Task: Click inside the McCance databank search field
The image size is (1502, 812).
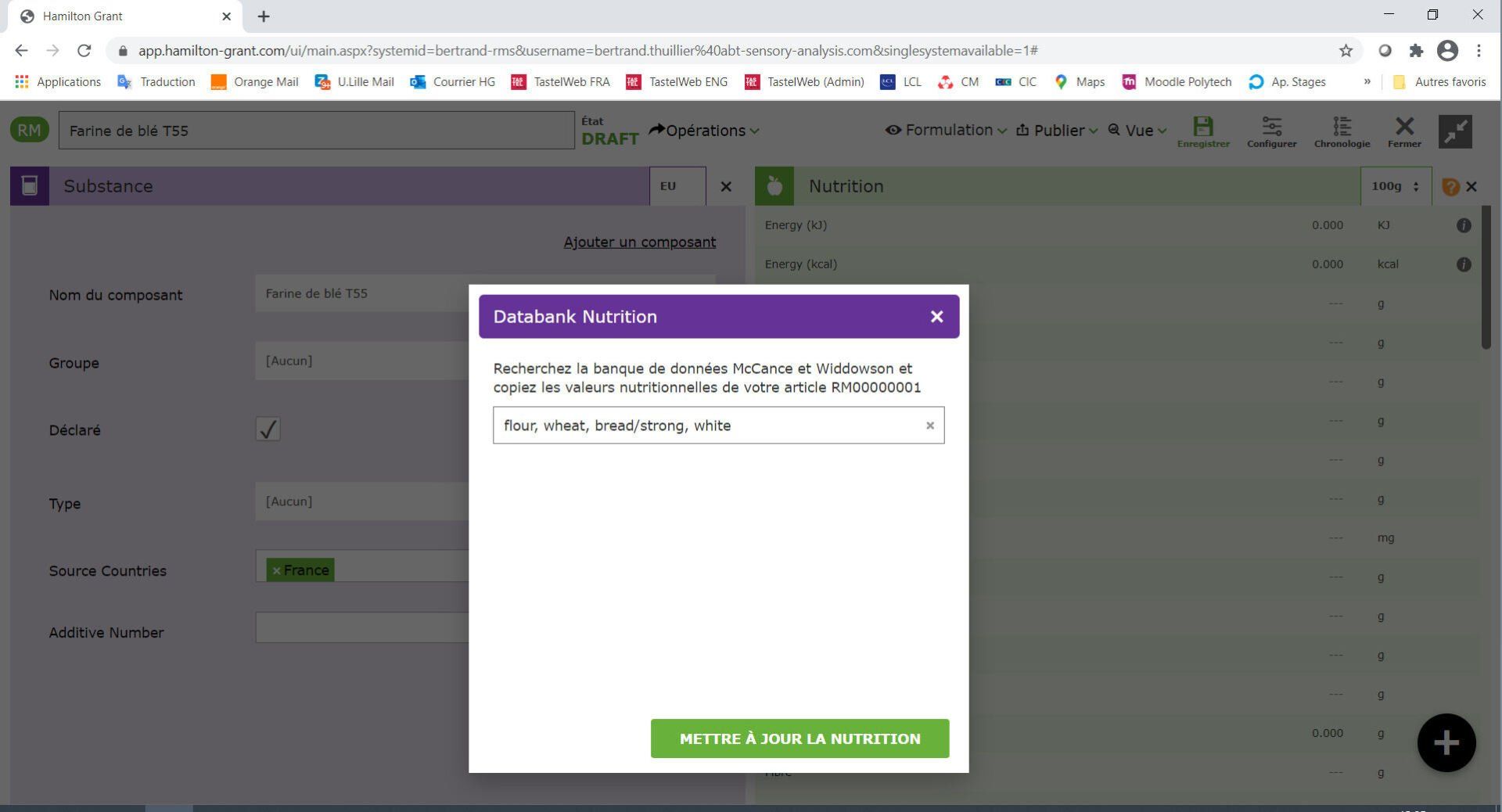Action: click(704, 425)
